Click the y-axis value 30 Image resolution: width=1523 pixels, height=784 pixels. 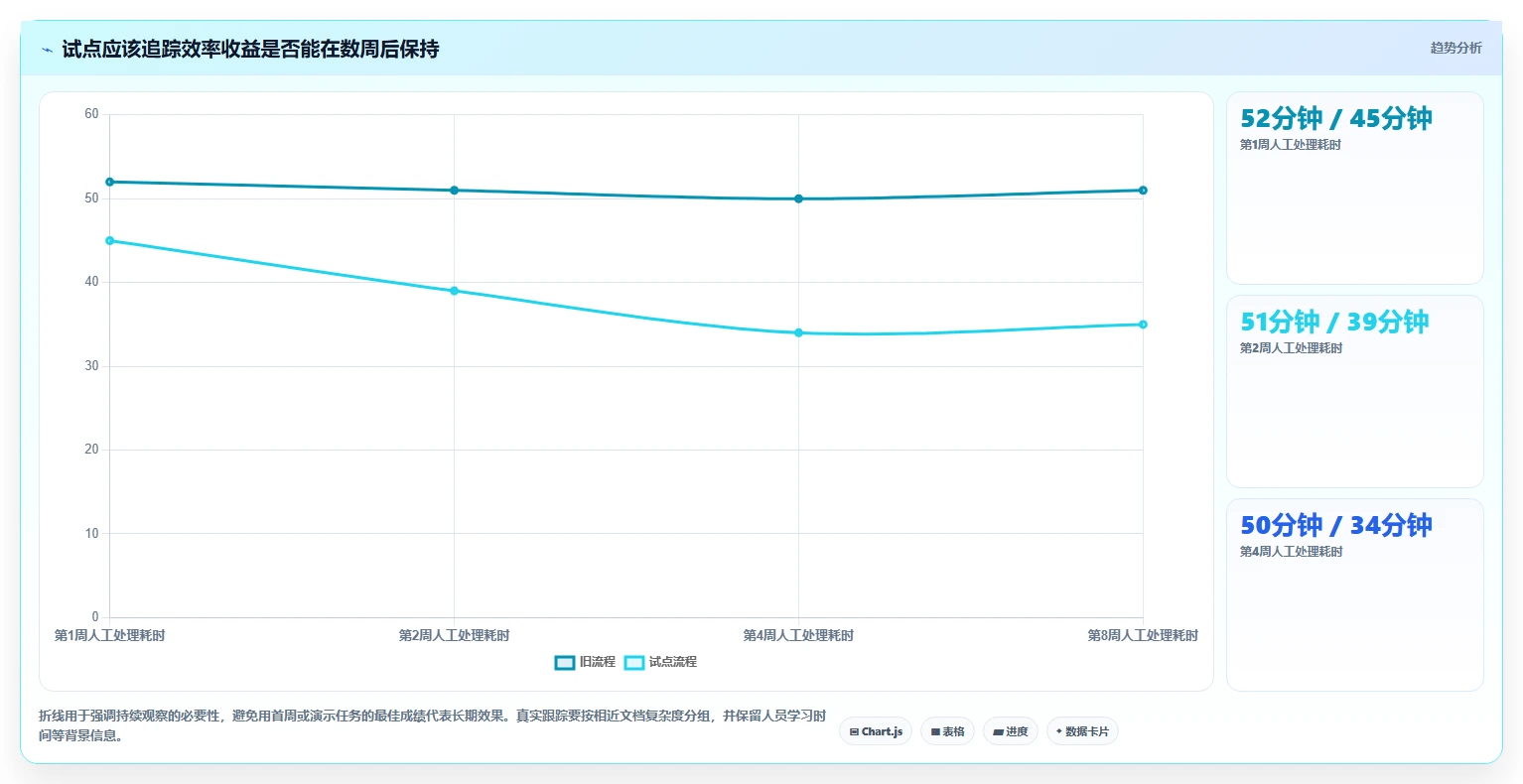(91, 366)
